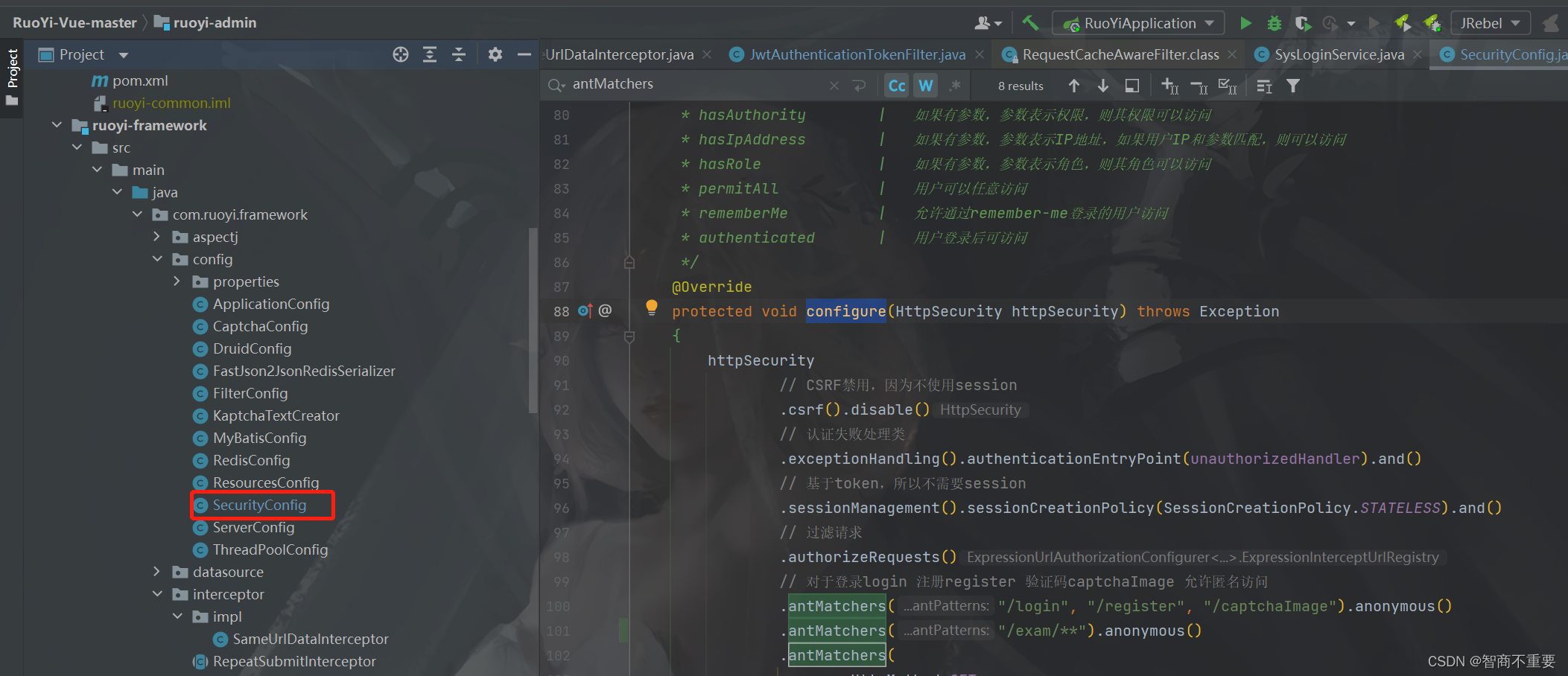Screen dimensions: 1568x676
Task: Collapse the src folder
Action: 77,147
